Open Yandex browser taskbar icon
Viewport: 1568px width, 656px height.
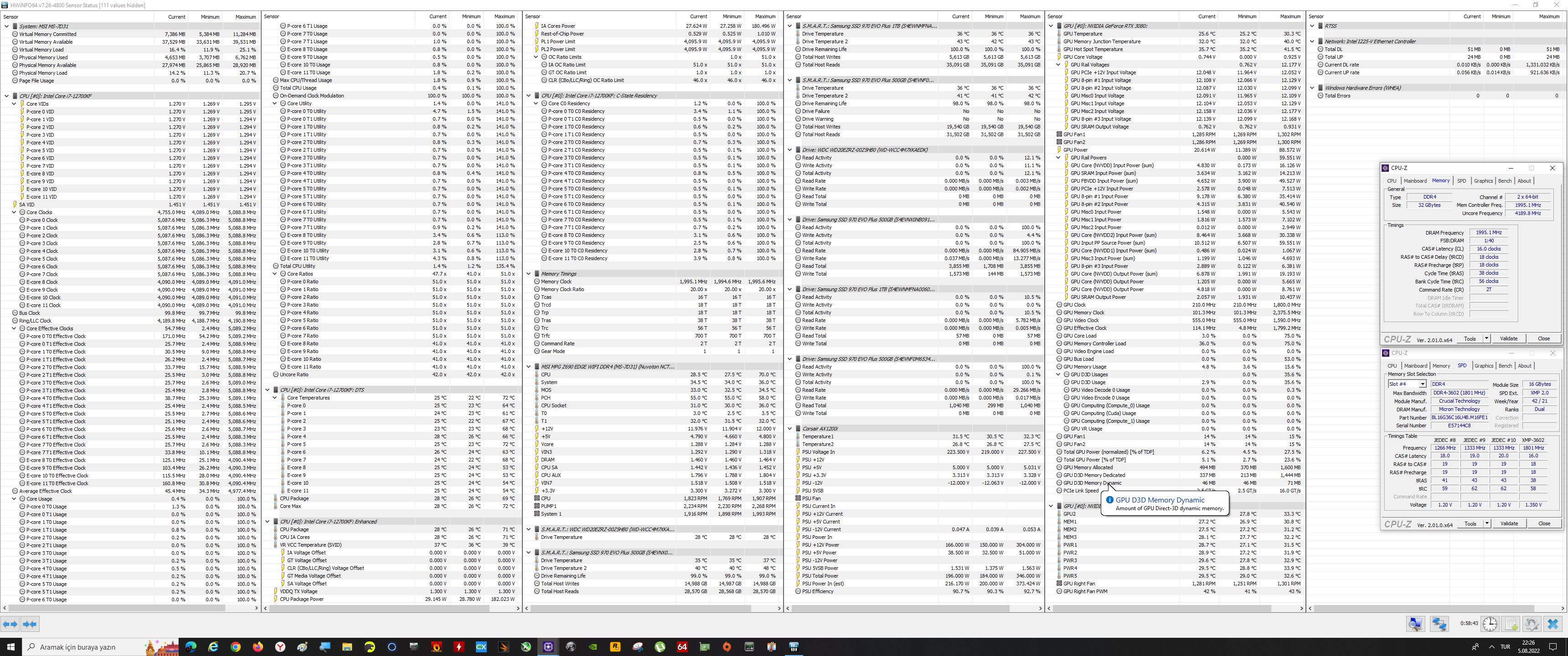point(280,647)
